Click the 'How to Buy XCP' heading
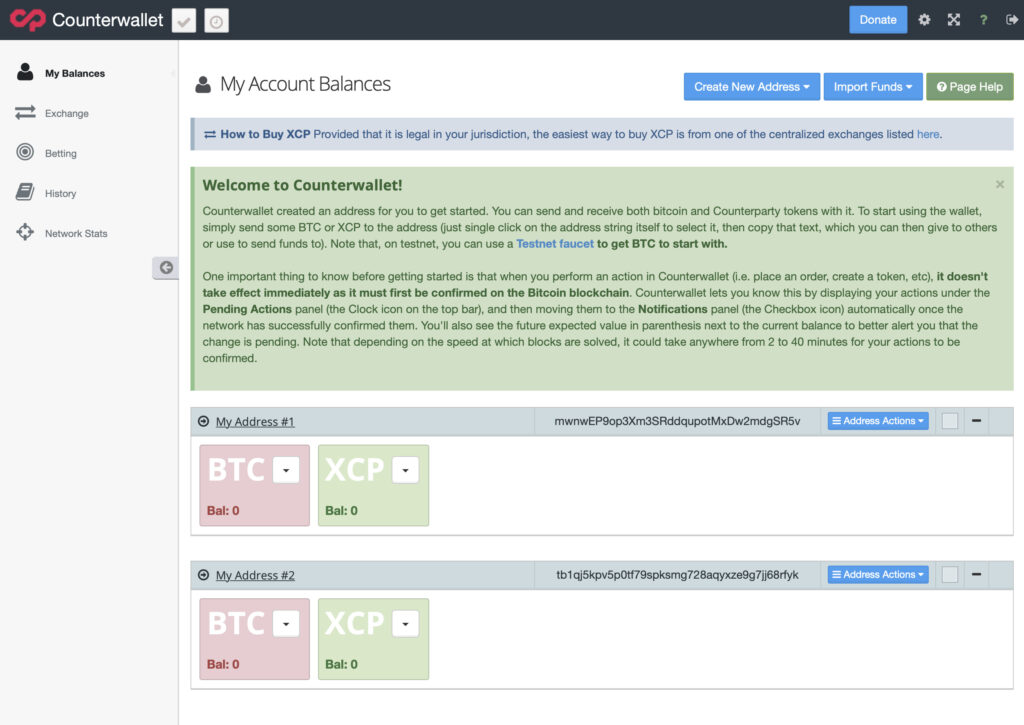 pyautogui.click(x=265, y=134)
